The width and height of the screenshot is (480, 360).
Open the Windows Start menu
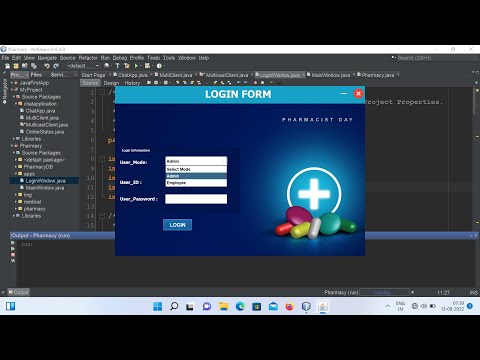(x=157, y=306)
